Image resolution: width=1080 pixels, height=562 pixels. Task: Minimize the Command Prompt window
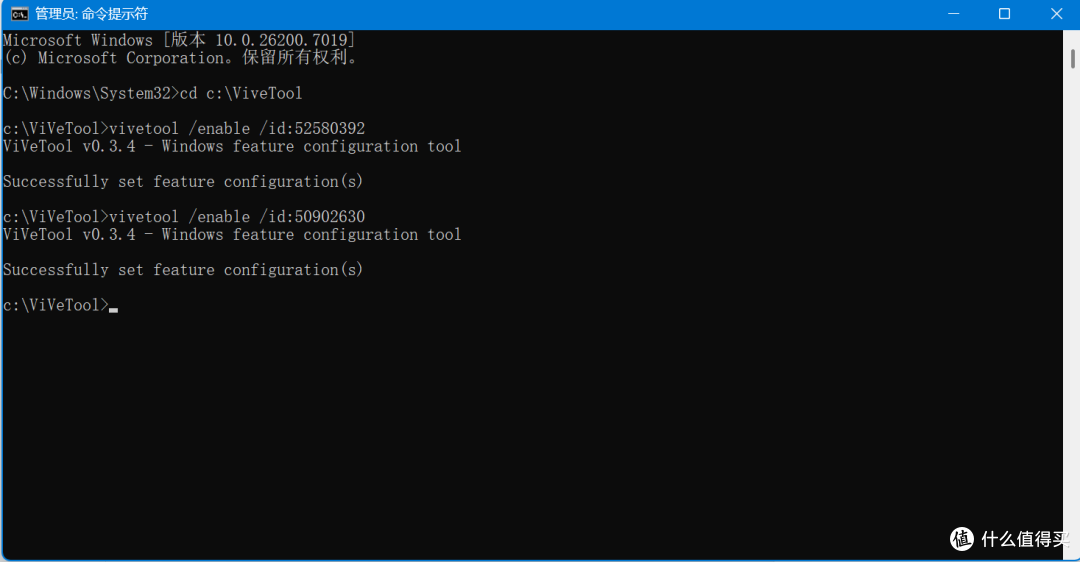pos(953,14)
